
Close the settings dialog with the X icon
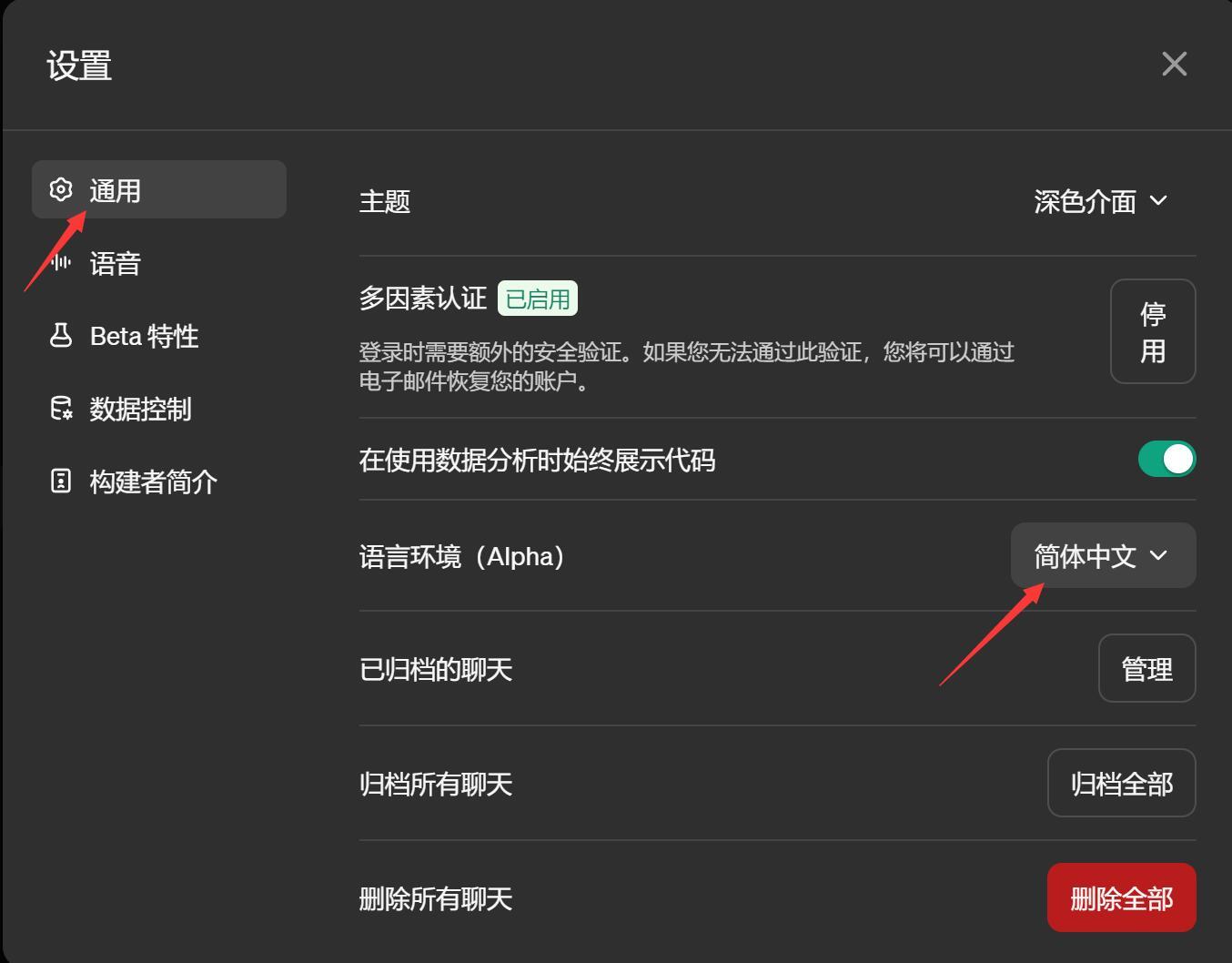pyautogui.click(x=1174, y=64)
